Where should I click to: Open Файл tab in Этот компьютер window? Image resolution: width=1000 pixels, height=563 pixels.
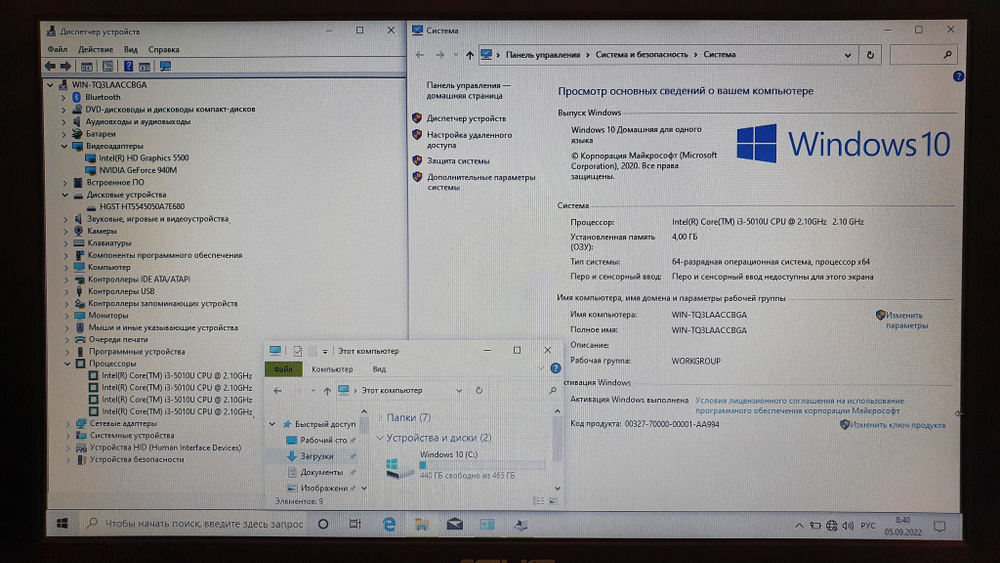283,369
